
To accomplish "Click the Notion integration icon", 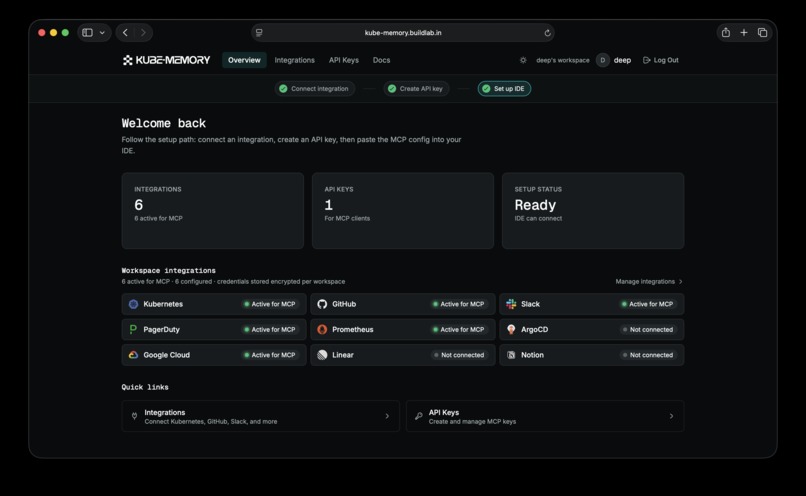I will click(511, 355).
